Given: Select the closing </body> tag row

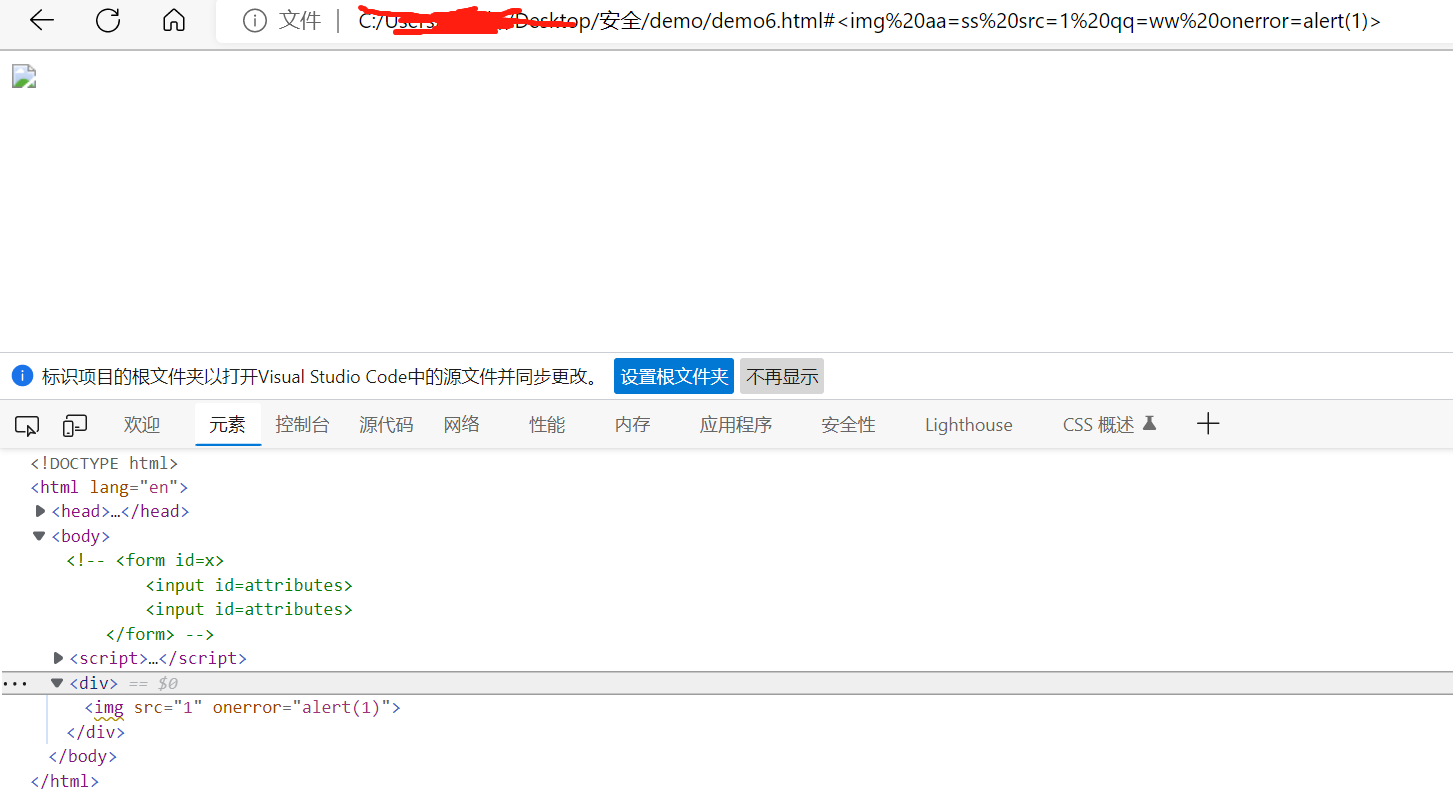Looking at the screenshot, I should click(x=83, y=756).
